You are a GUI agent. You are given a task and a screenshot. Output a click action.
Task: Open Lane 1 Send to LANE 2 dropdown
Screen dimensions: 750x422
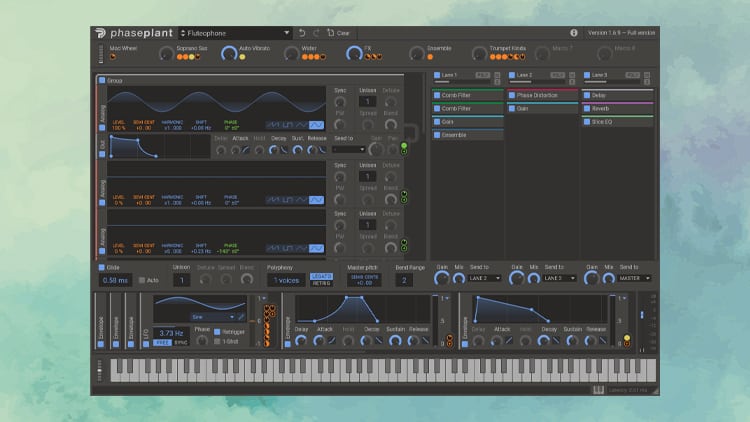(485, 278)
